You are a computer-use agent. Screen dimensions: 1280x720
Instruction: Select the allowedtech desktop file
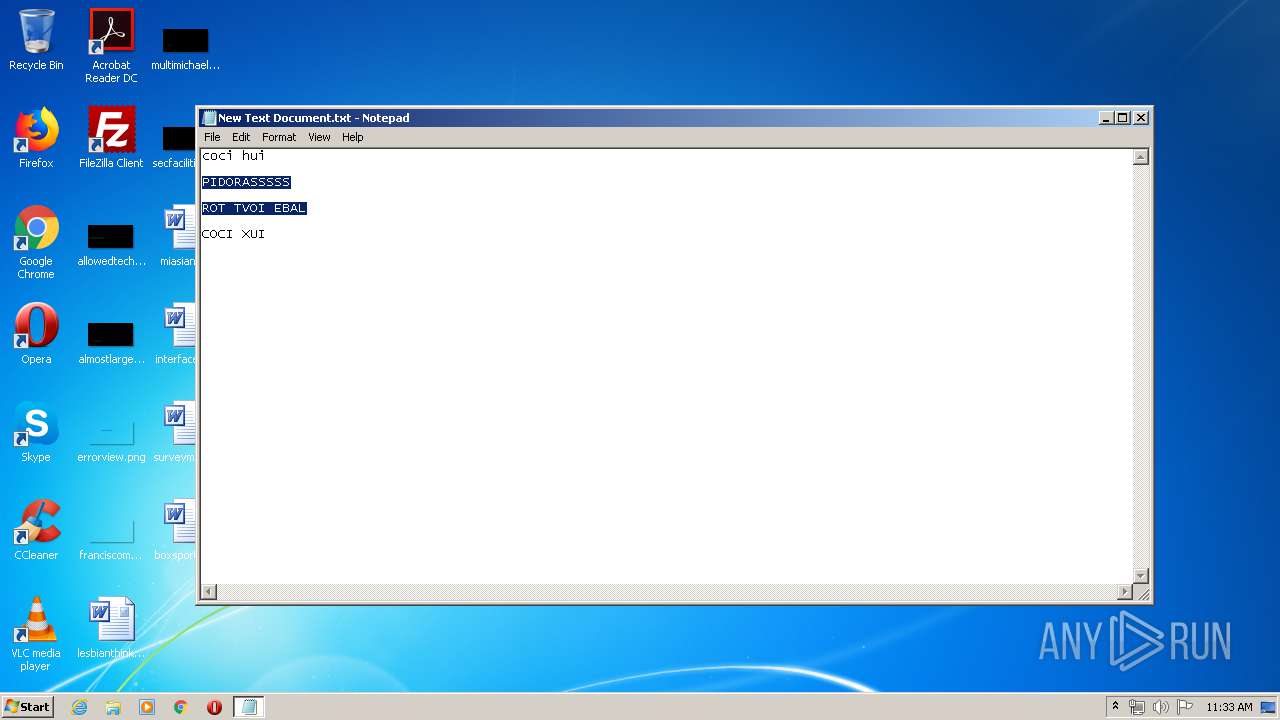click(111, 245)
